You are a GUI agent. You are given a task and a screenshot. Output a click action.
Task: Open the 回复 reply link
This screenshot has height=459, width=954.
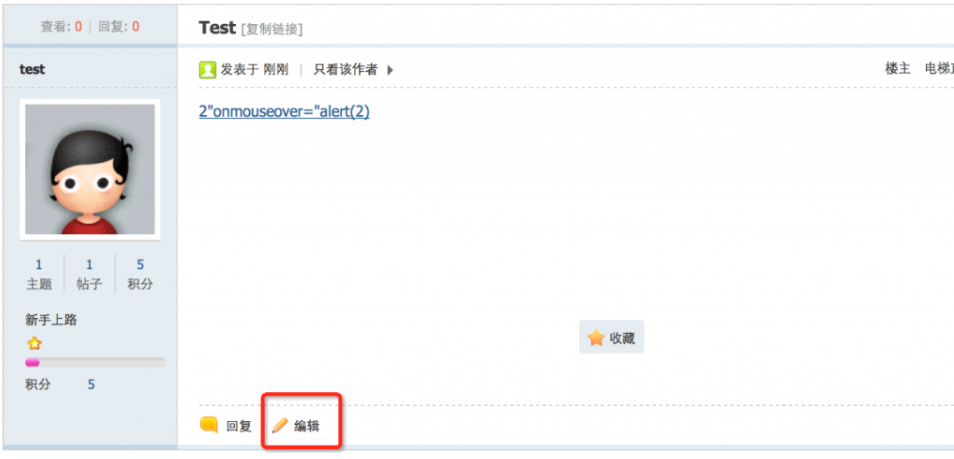(x=238, y=426)
